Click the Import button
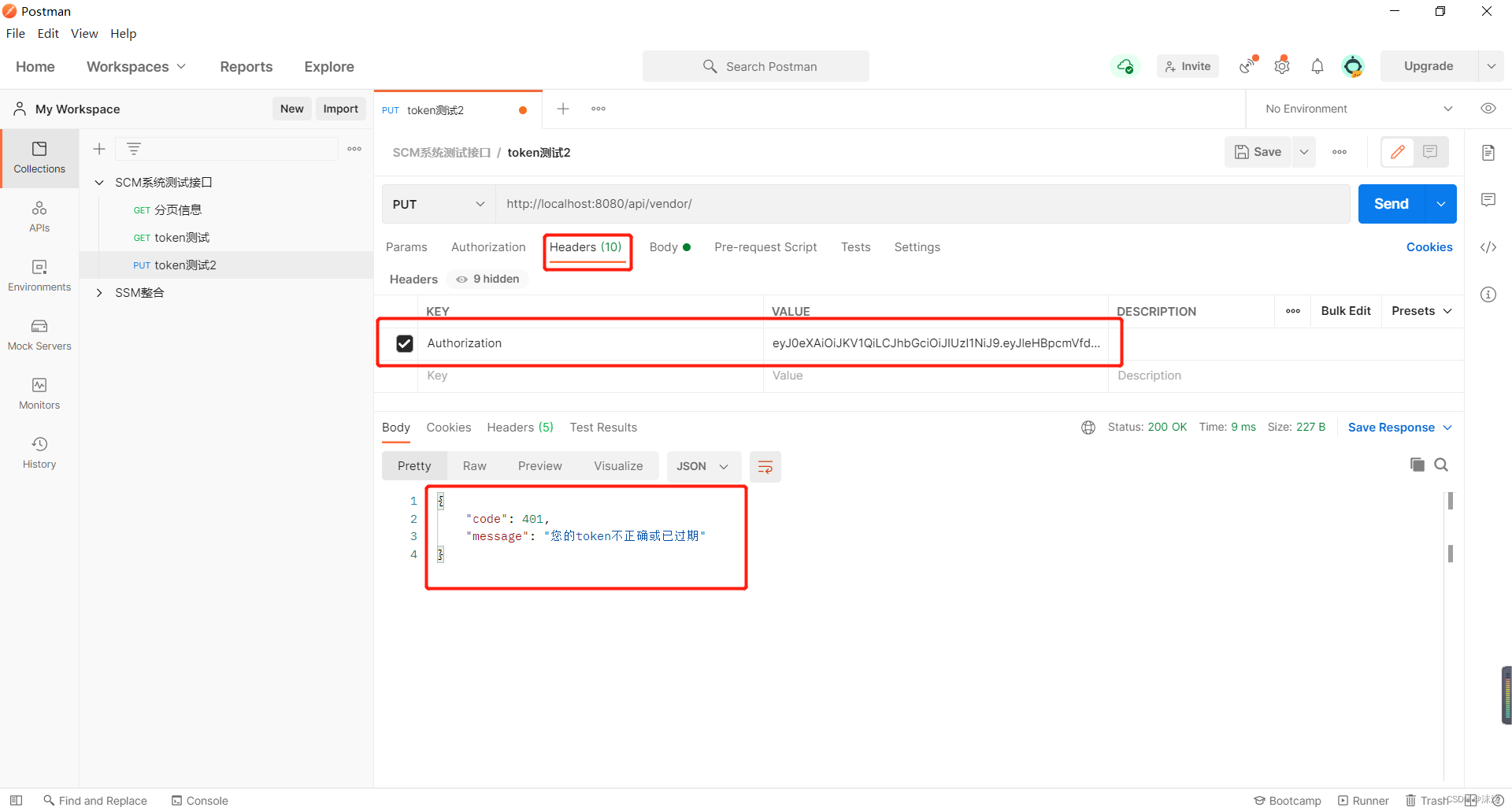 point(340,109)
